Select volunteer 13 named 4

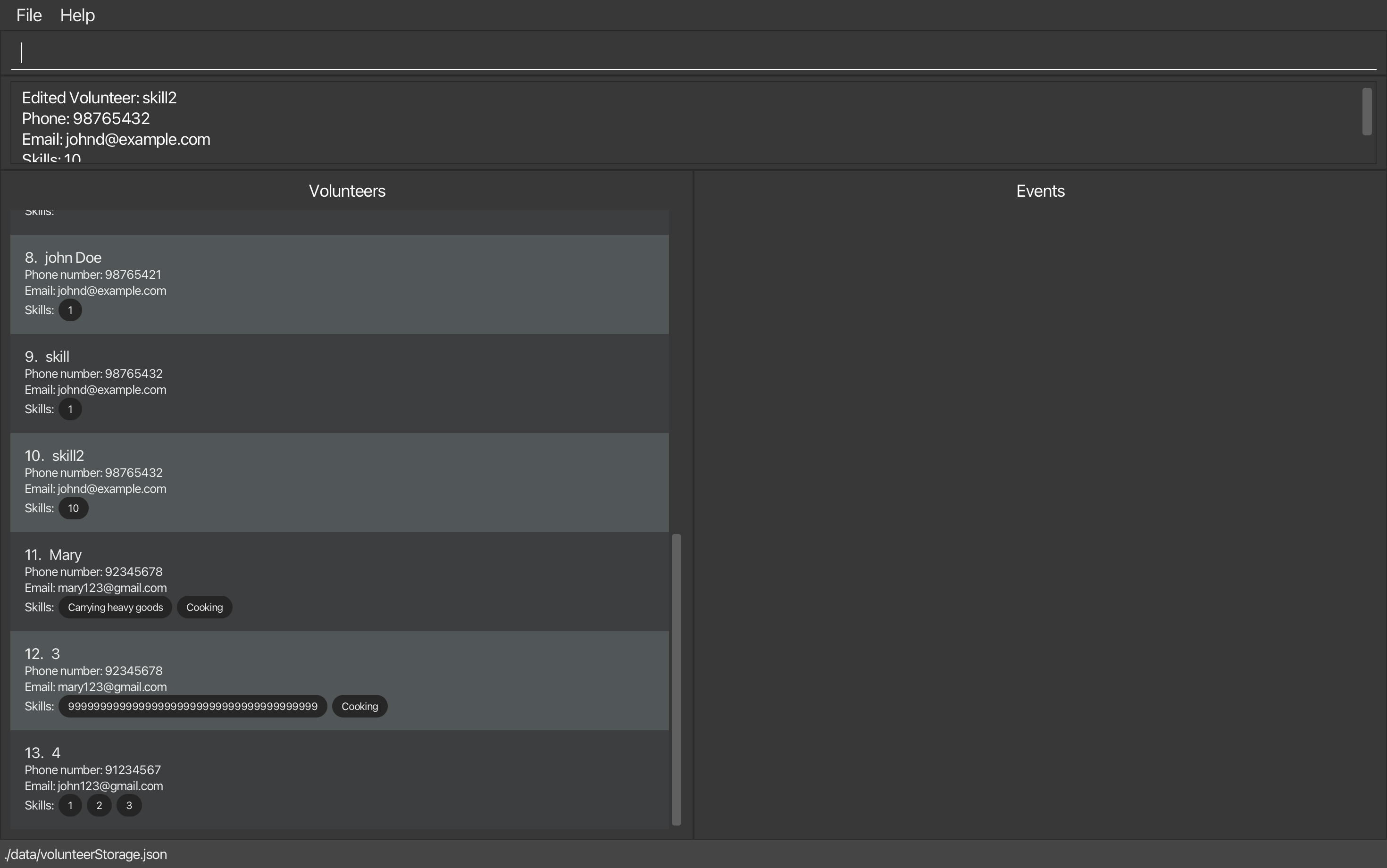pyautogui.click(x=339, y=780)
